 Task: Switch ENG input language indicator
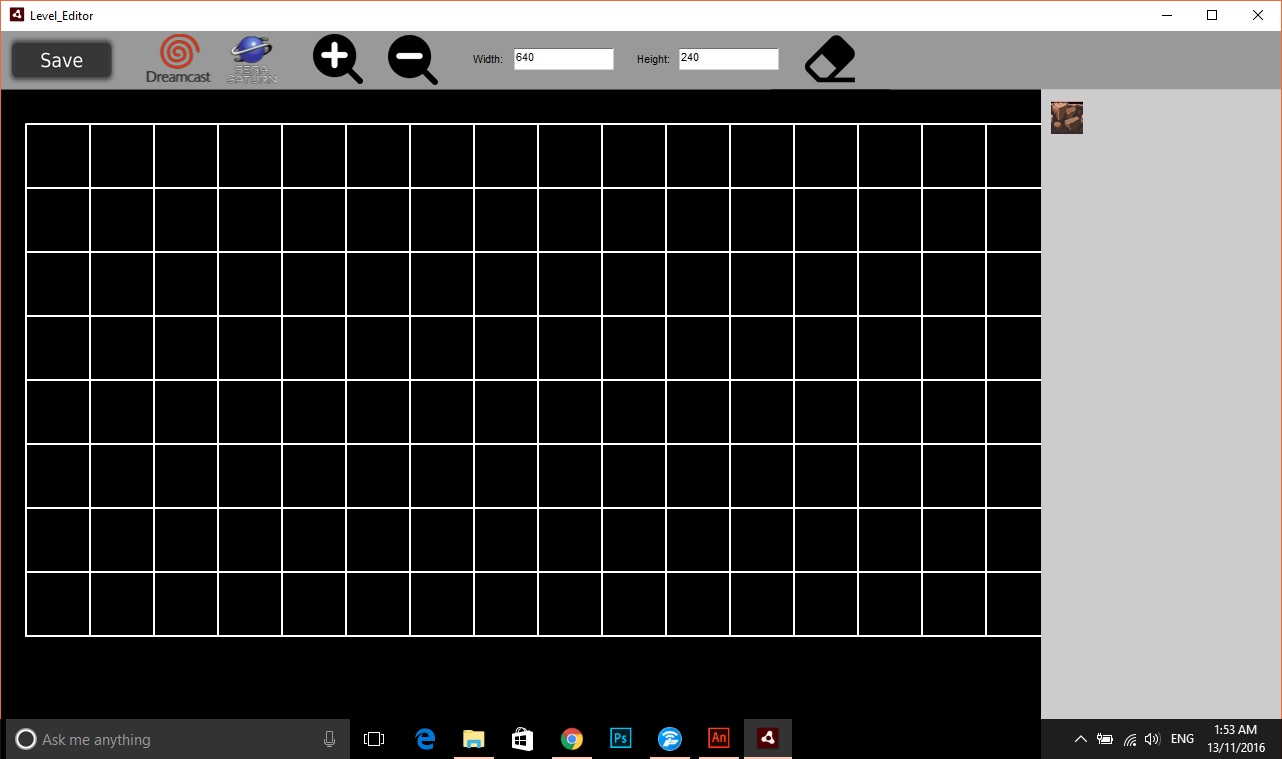1182,739
